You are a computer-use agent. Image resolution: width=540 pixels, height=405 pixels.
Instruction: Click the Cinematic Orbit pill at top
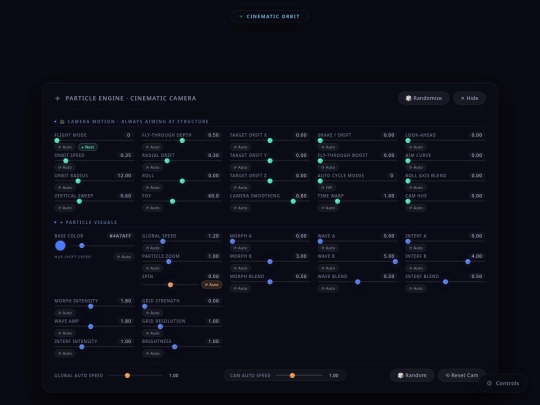tap(270, 16)
